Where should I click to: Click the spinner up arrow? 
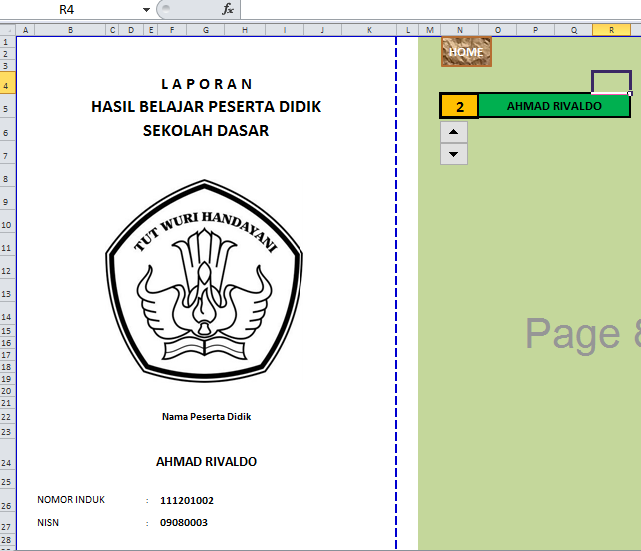[453, 132]
